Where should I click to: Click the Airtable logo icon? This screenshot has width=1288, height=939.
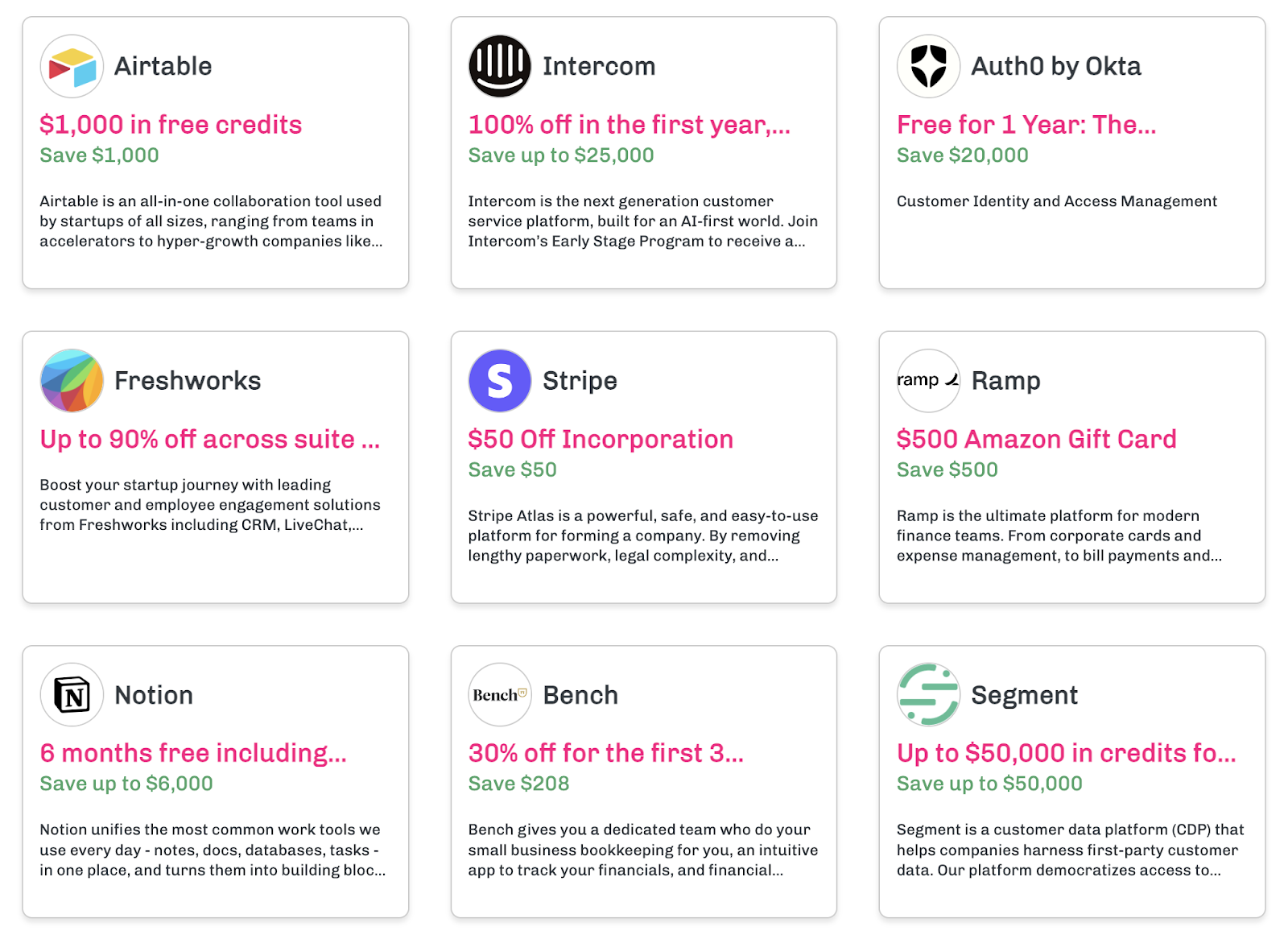click(x=72, y=66)
